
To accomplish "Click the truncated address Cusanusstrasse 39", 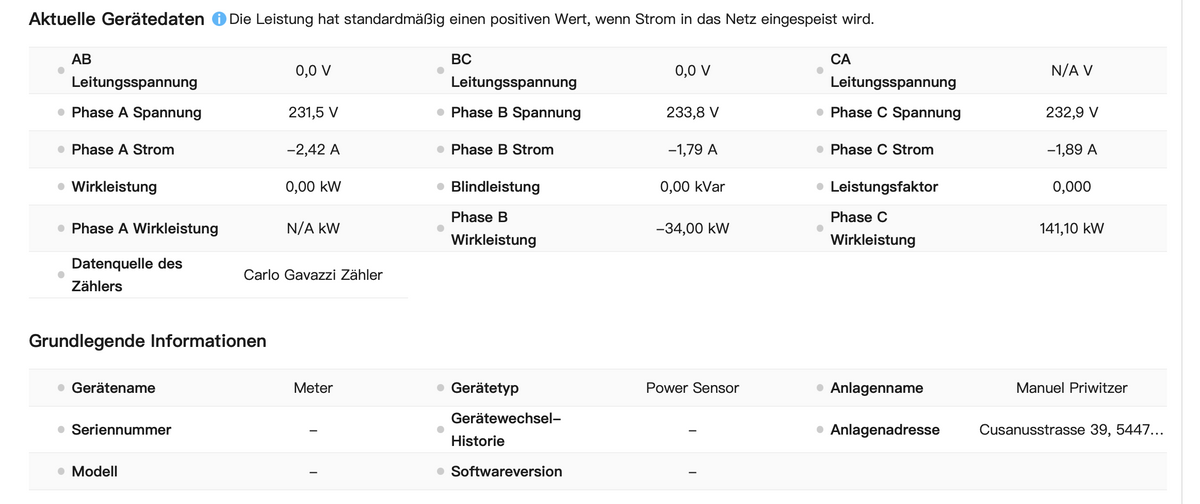I will [x=1071, y=430].
